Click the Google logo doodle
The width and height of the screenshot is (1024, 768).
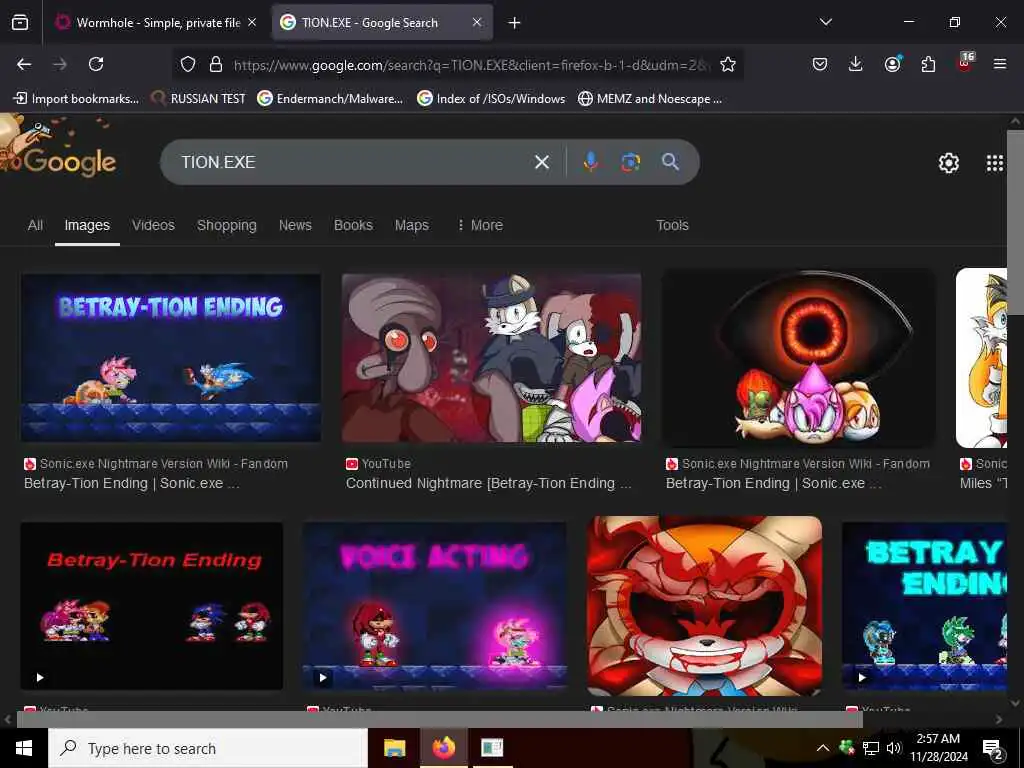57,147
